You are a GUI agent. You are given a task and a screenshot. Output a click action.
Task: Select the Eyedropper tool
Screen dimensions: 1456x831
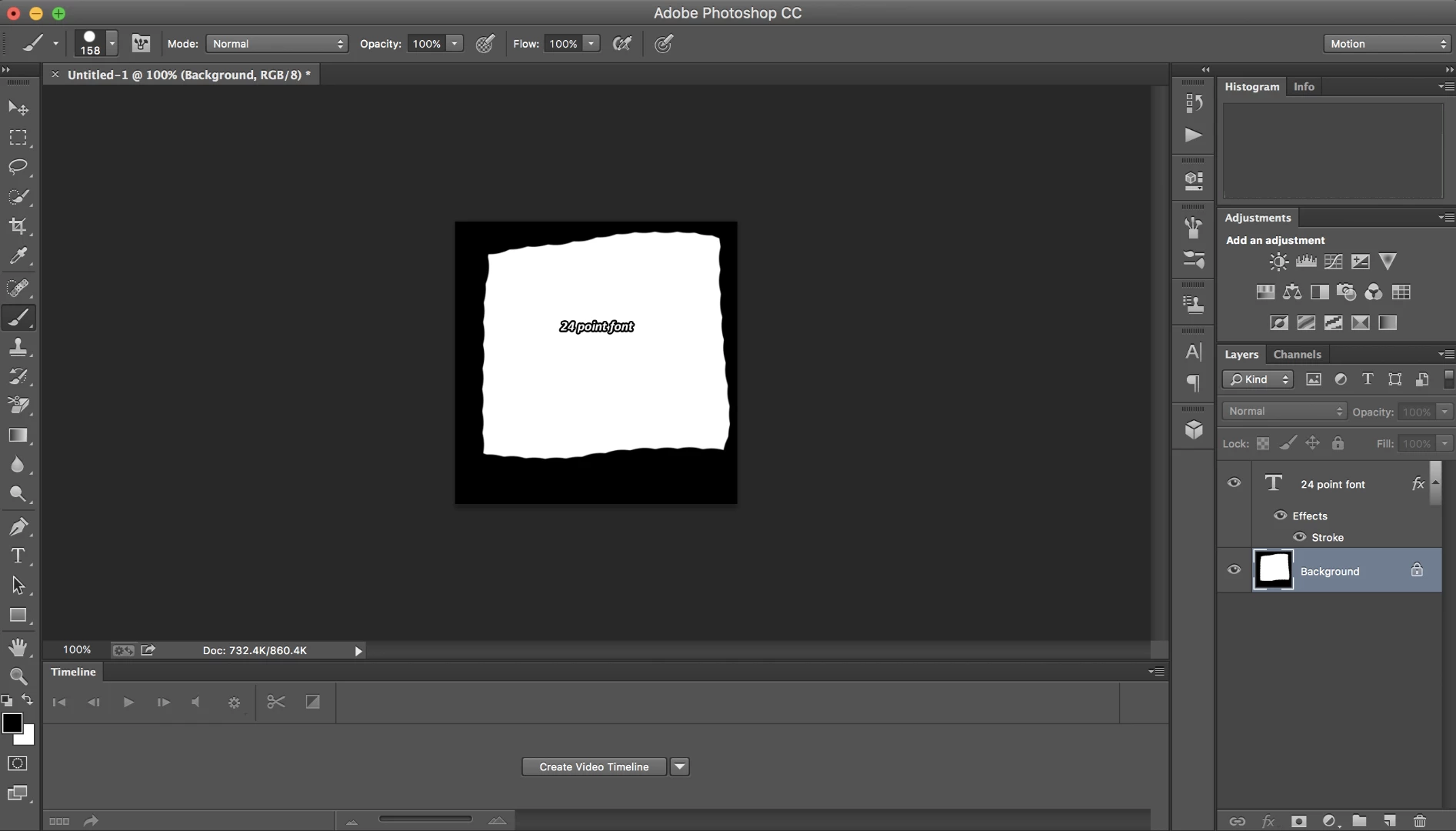click(x=18, y=255)
